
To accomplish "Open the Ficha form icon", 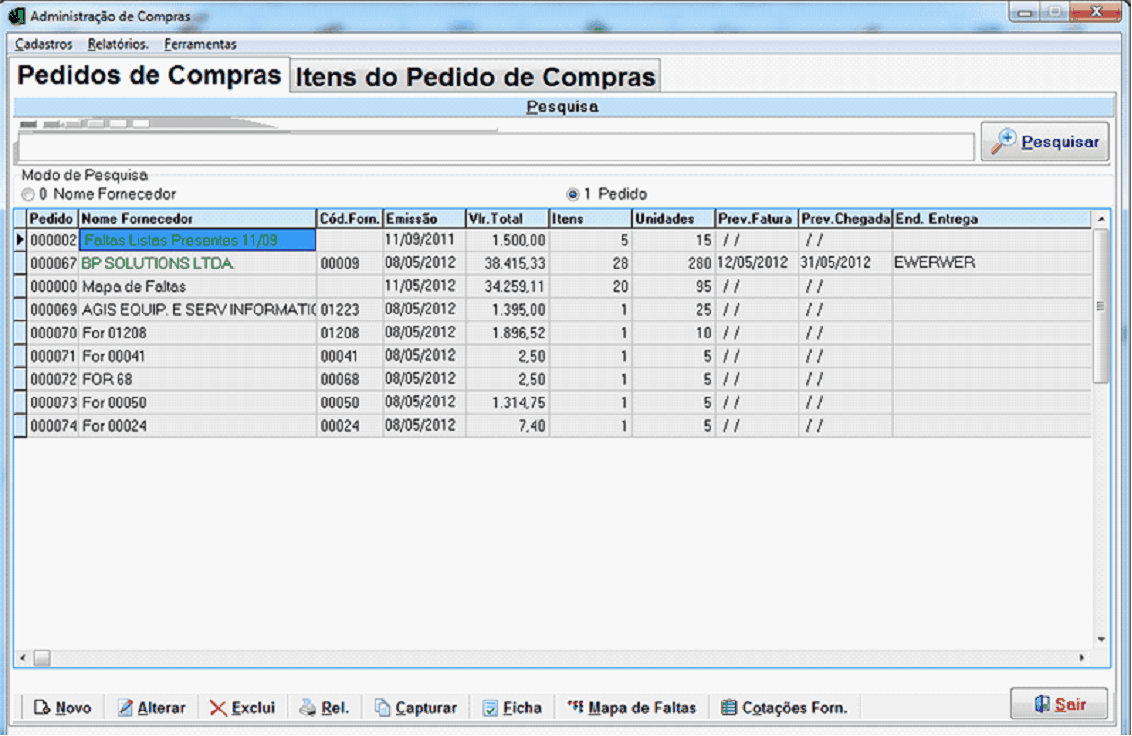I will [x=490, y=708].
